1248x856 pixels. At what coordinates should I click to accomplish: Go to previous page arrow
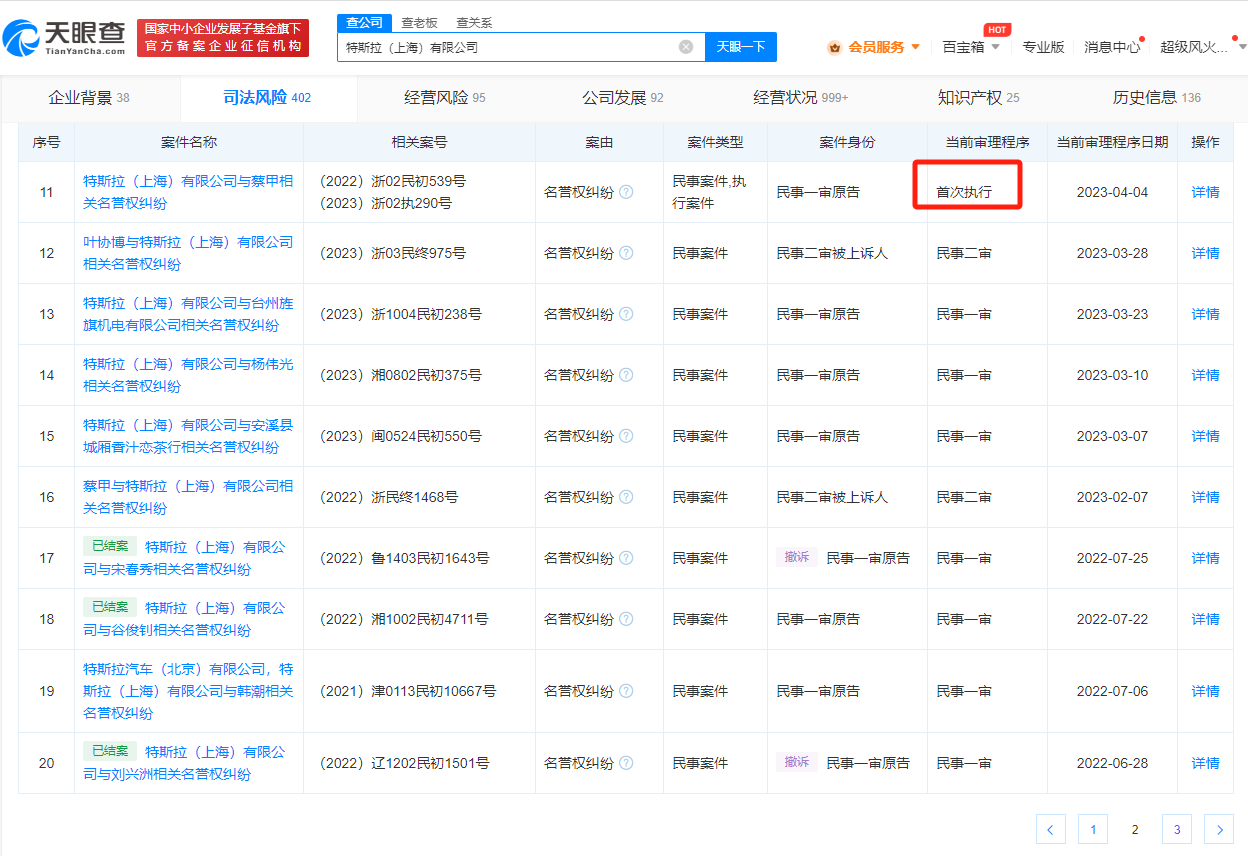coord(1050,829)
